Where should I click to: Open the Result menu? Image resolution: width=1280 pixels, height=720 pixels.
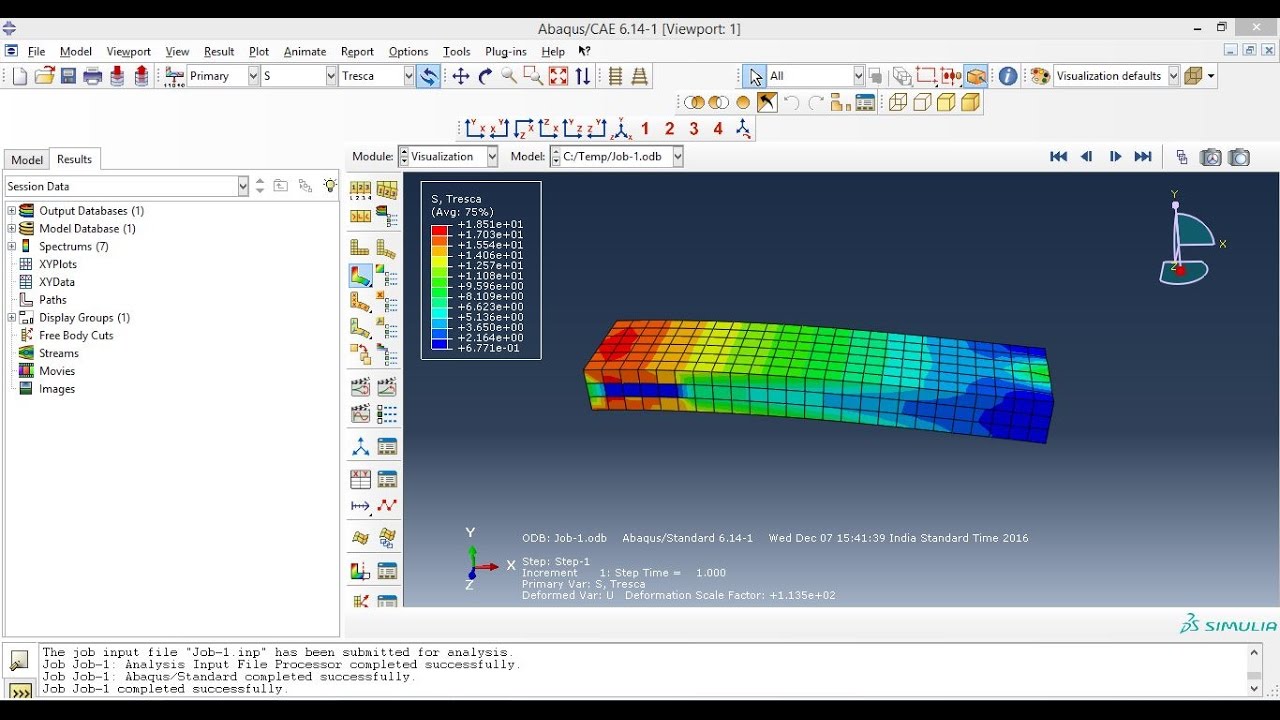tap(219, 51)
